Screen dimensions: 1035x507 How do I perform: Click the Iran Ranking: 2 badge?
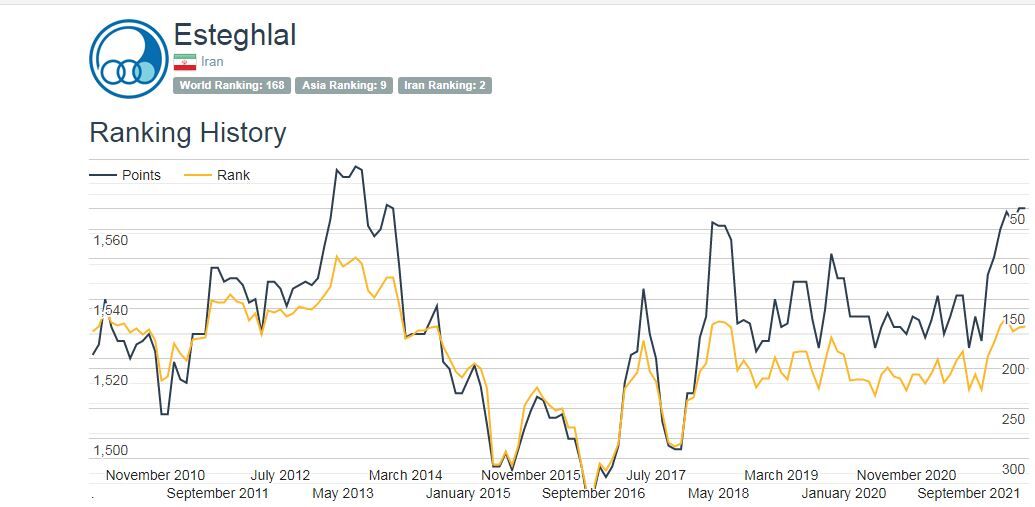pos(445,86)
